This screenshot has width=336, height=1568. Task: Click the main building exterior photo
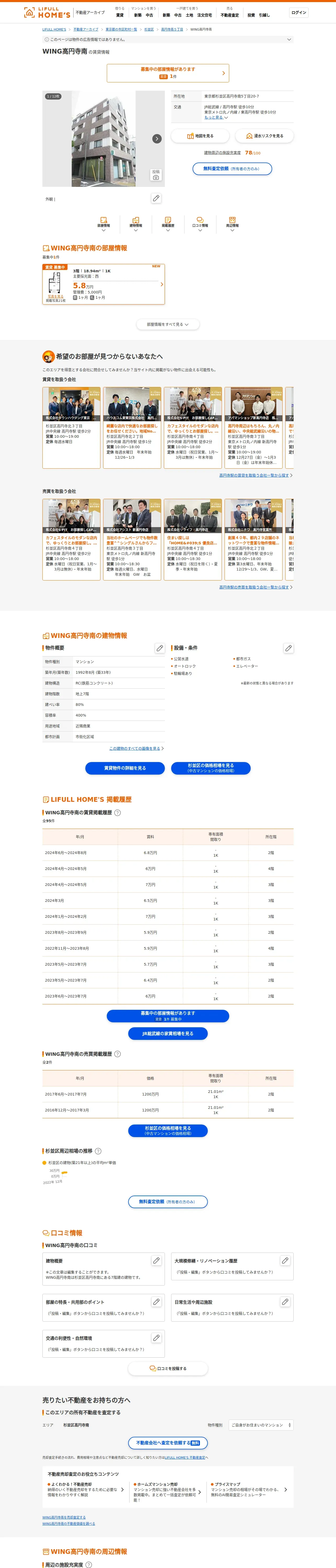(x=104, y=139)
